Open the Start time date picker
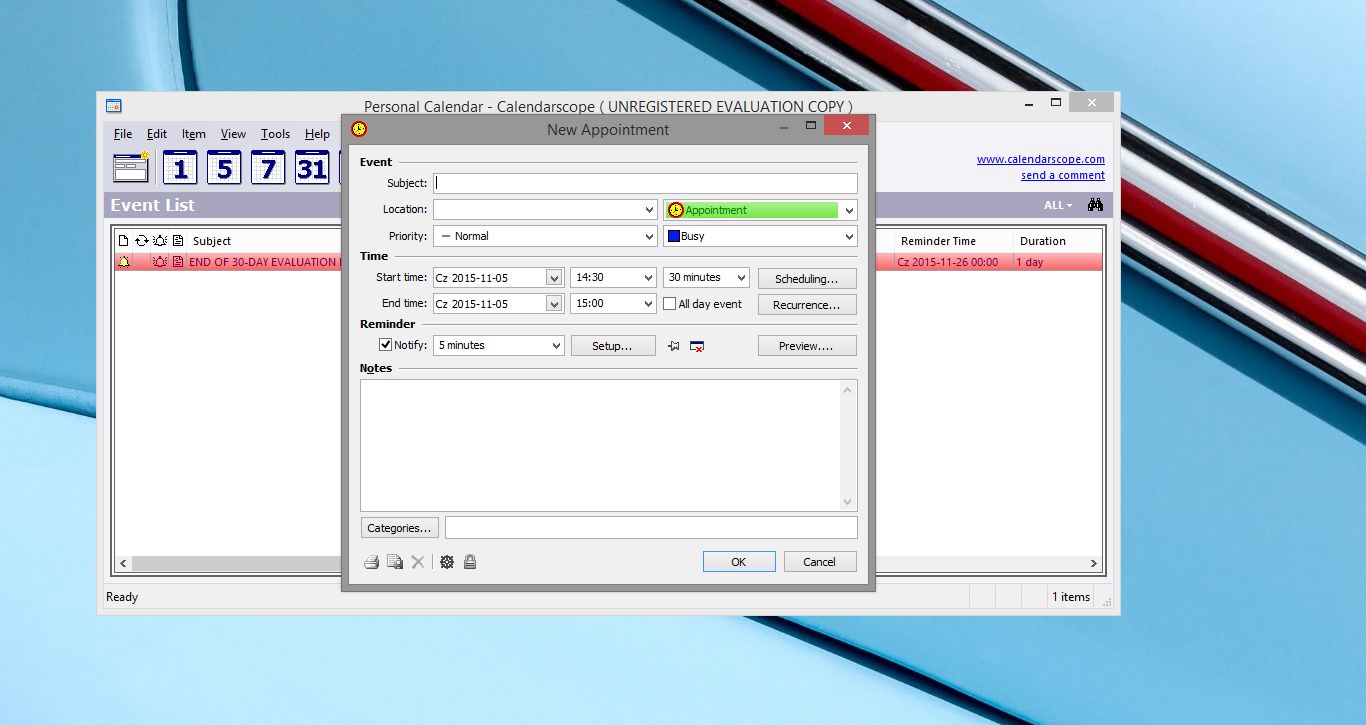The height and width of the screenshot is (725, 1366). (554, 278)
